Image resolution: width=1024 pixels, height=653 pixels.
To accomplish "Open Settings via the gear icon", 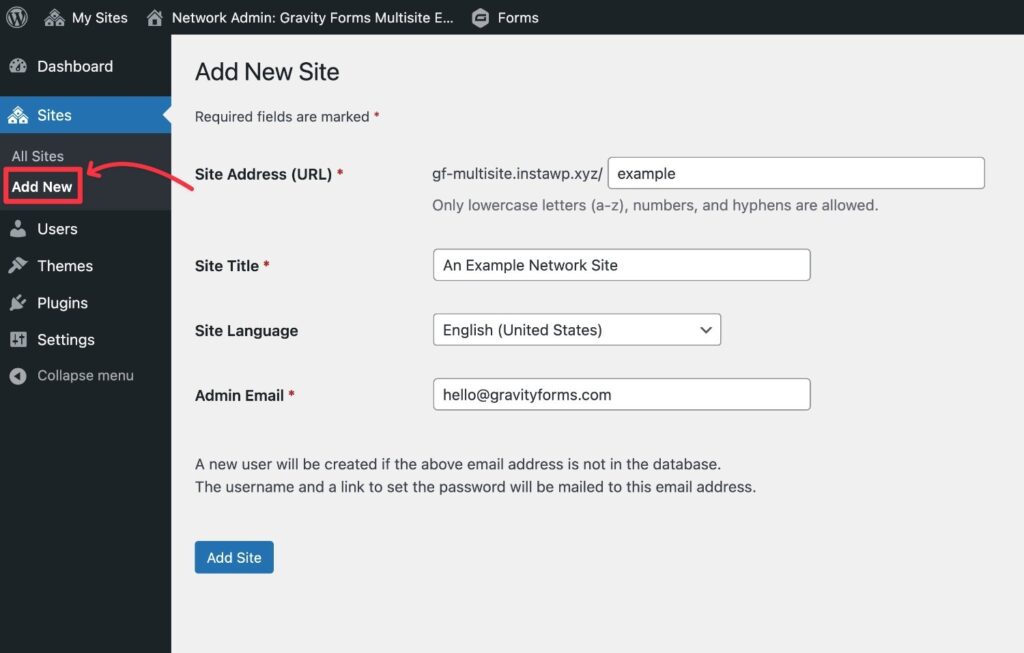I will point(21,339).
